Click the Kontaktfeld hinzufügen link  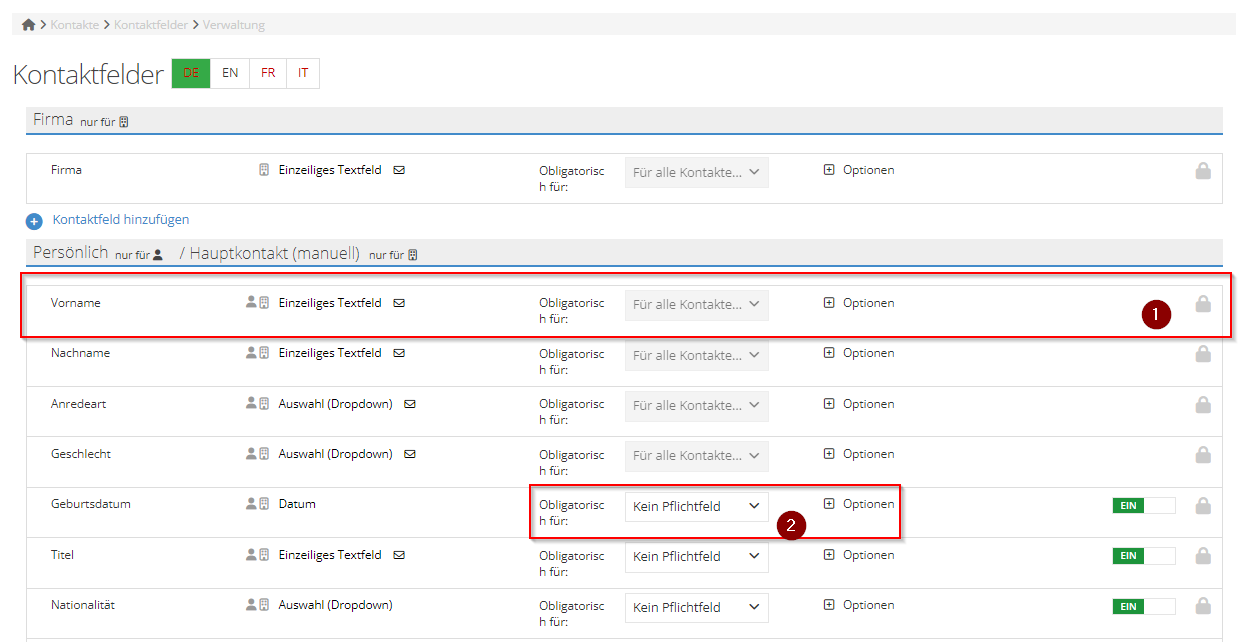[121, 220]
